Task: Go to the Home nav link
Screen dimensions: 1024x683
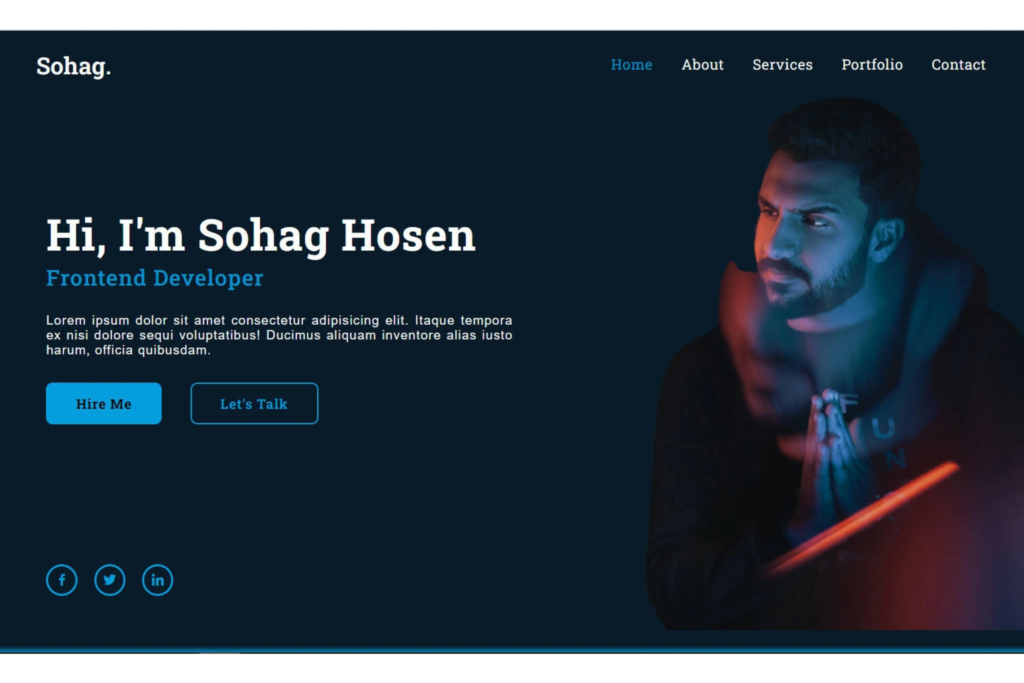Action: click(632, 65)
